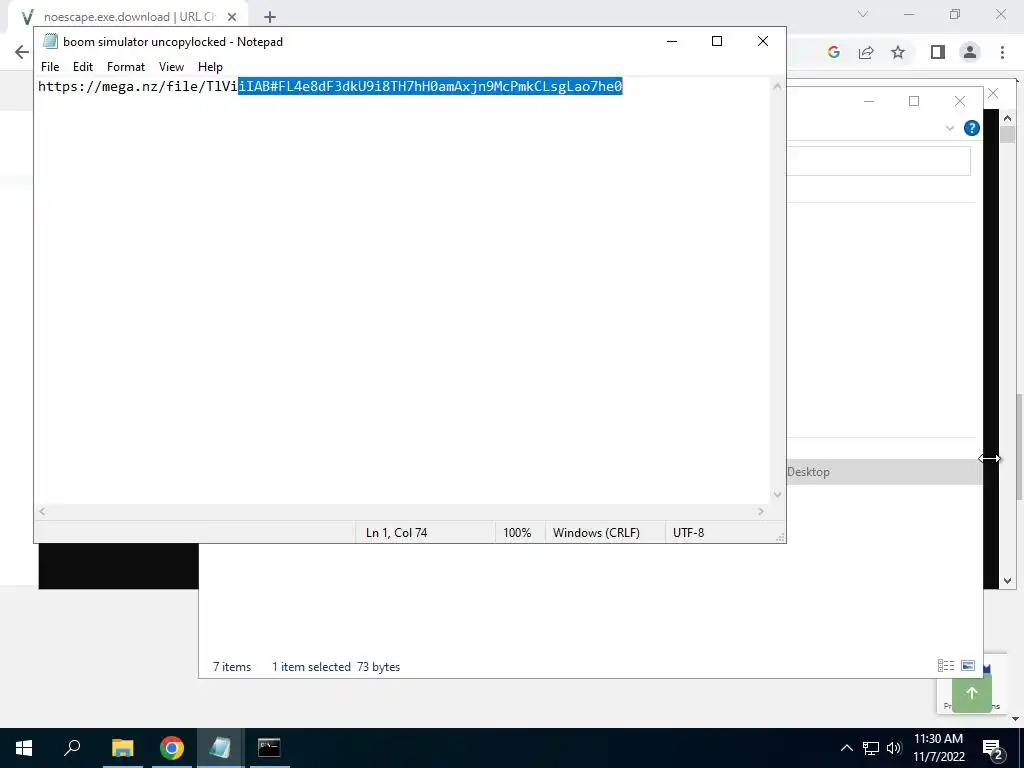Show hidden system tray icons
The width and height of the screenshot is (1024, 768).
846,748
